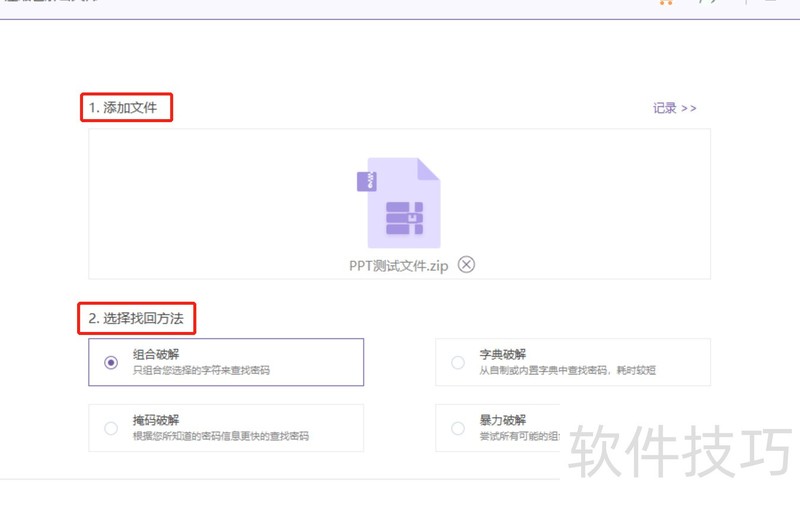Click the 2. 选择找回方法 heading

click(x=136, y=318)
